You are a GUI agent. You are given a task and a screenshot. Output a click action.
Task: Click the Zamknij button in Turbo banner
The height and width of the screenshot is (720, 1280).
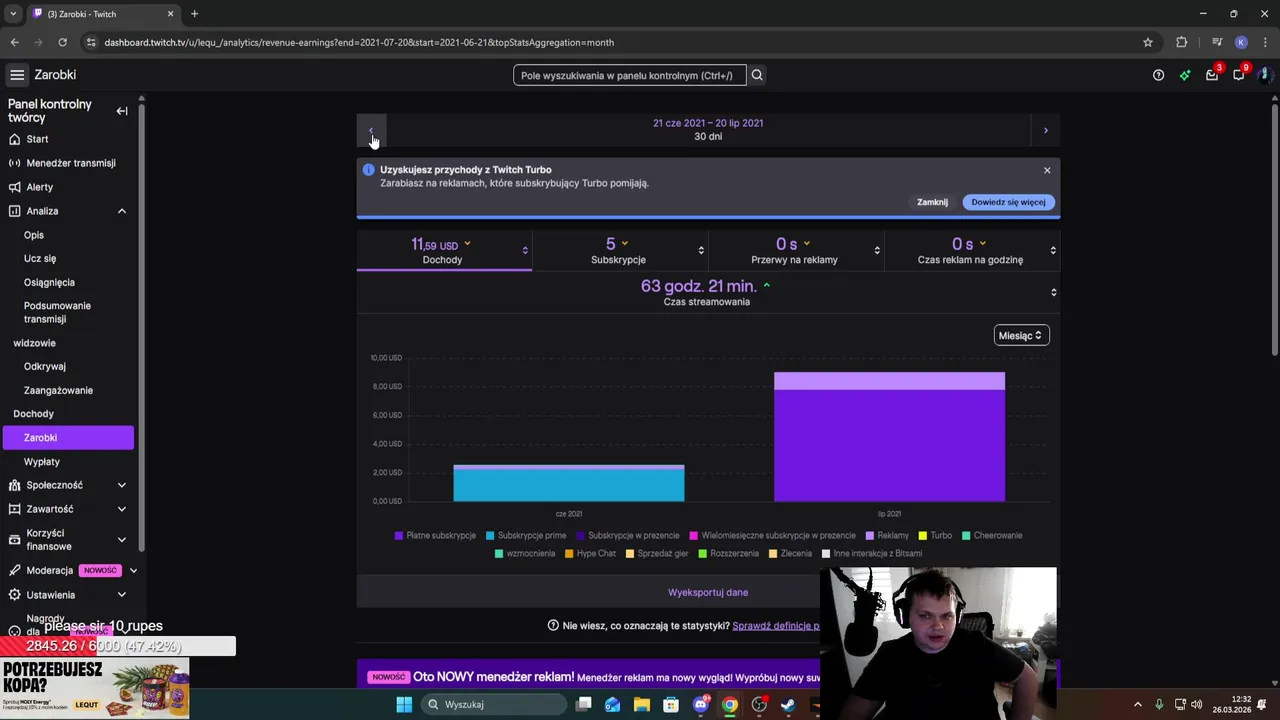[x=932, y=202]
